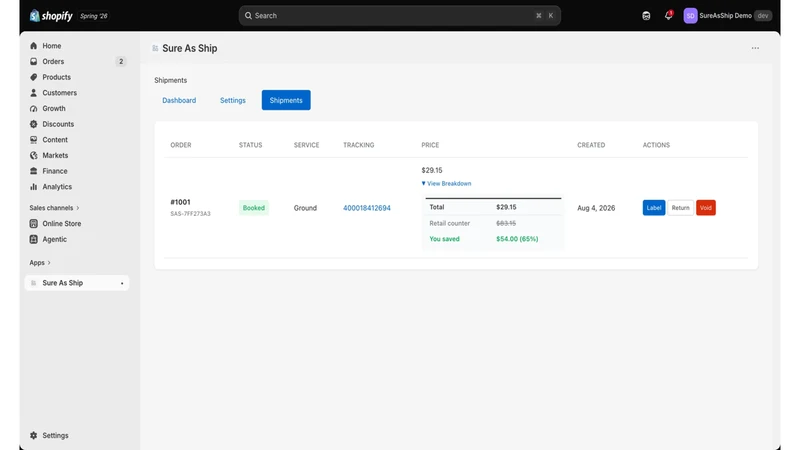800x450 pixels.
Task: Click the Return button
Action: pyautogui.click(x=680, y=208)
